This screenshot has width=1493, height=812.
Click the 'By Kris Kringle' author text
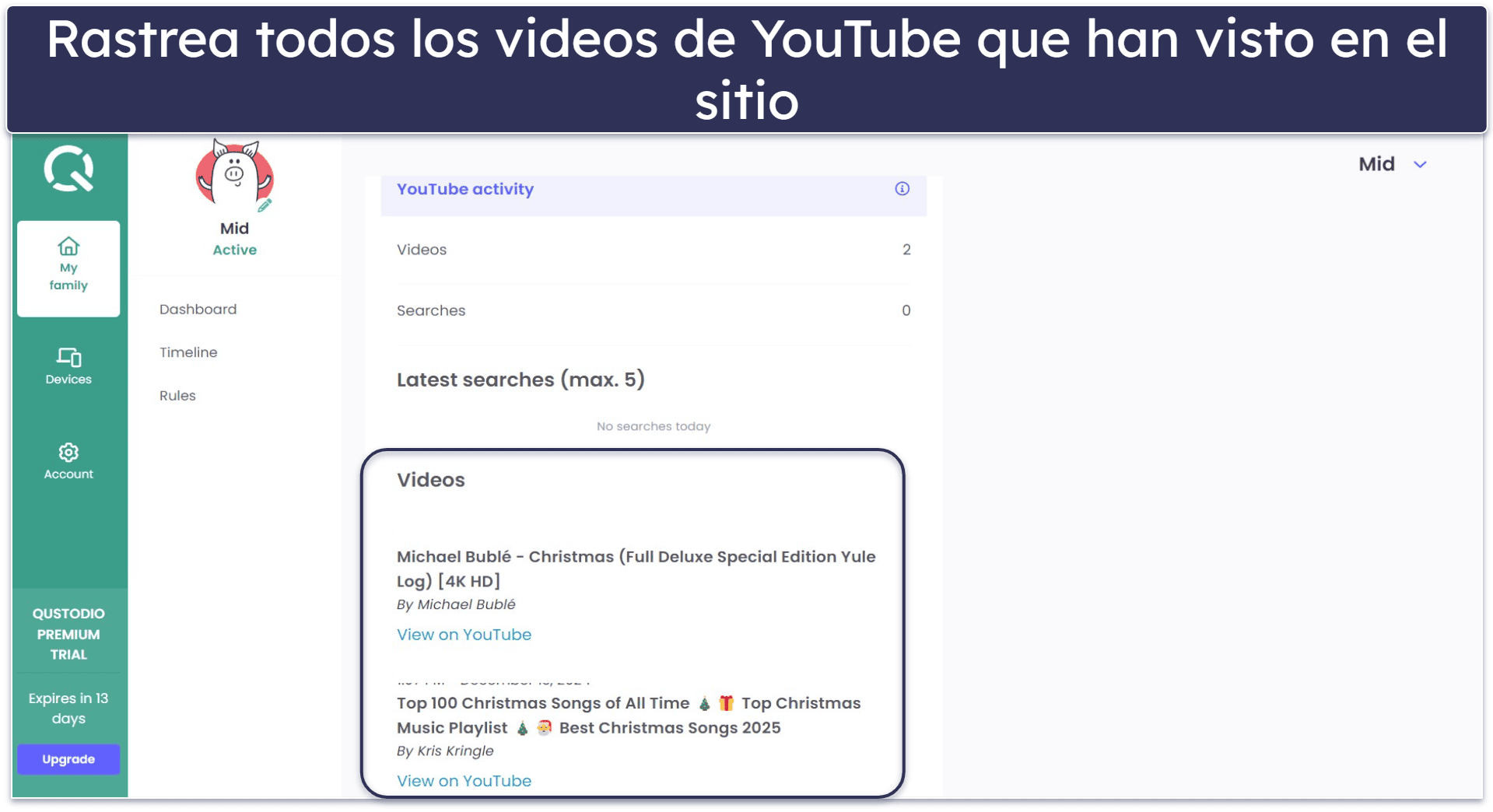click(x=445, y=751)
